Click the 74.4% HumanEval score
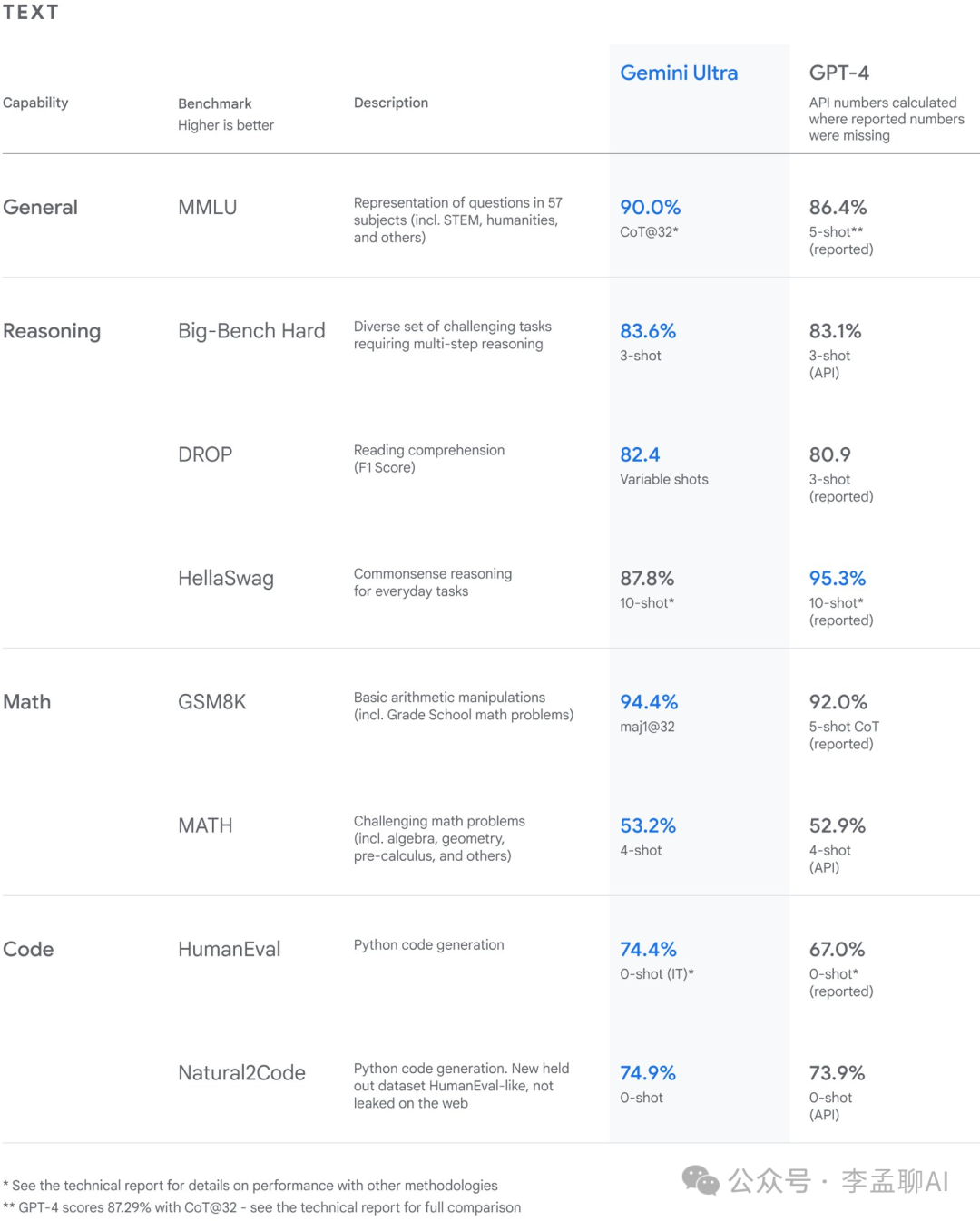Screen dimensions: 980x1221 click(648, 950)
